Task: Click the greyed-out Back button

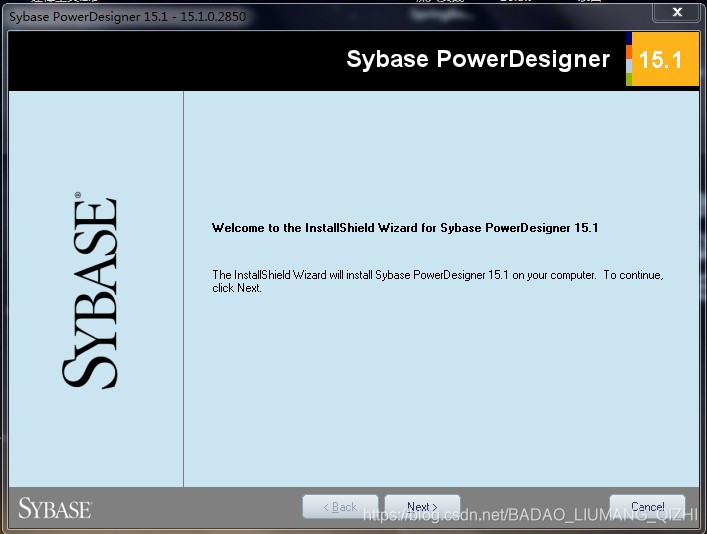Action: coord(340,507)
